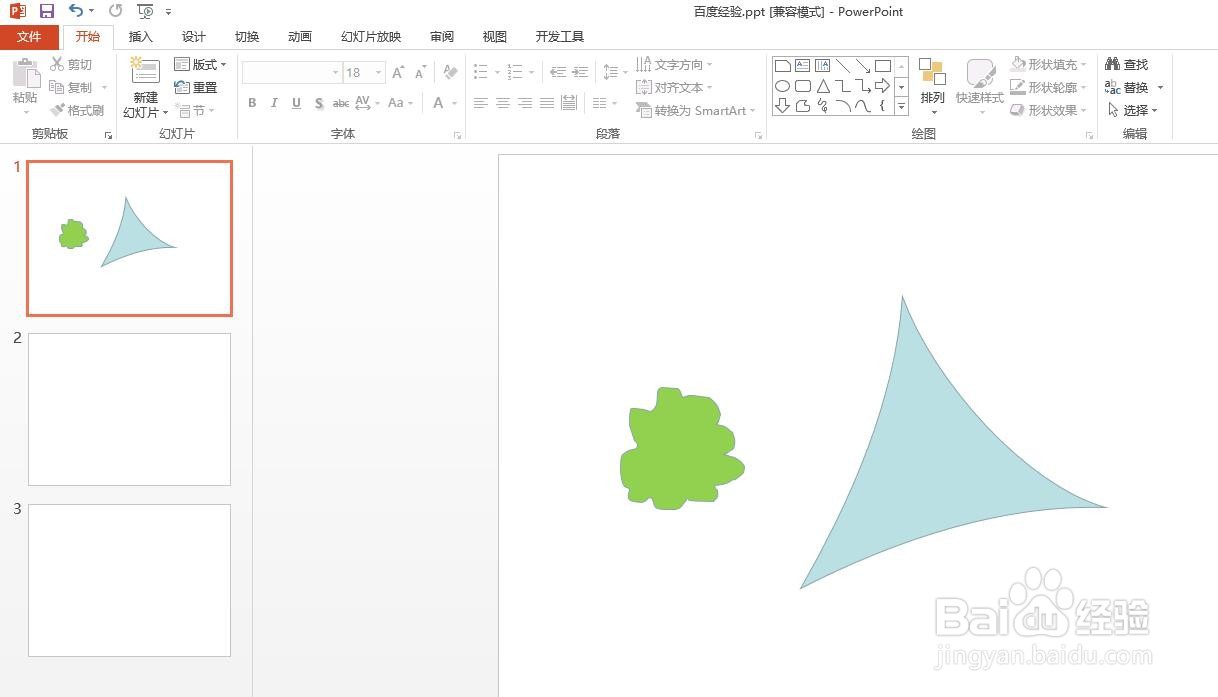Click the New Slide (新建幻灯片) icon
The width and height of the screenshot is (1218, 697).
click(x=146, y=72)
